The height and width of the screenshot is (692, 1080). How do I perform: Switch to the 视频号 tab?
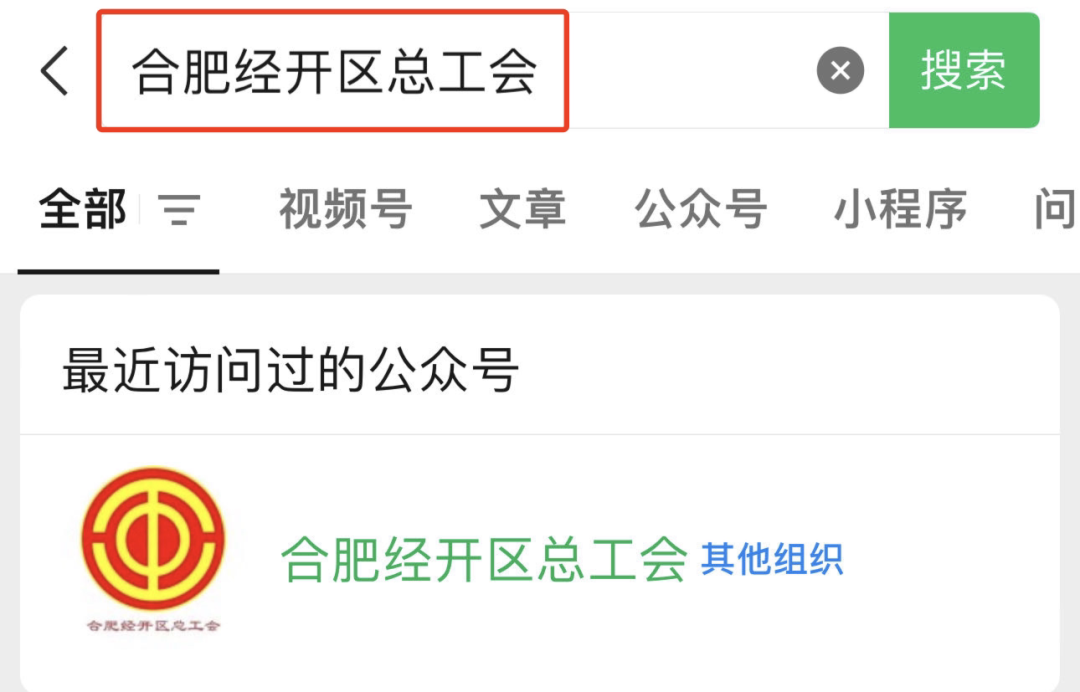[346, 209]
